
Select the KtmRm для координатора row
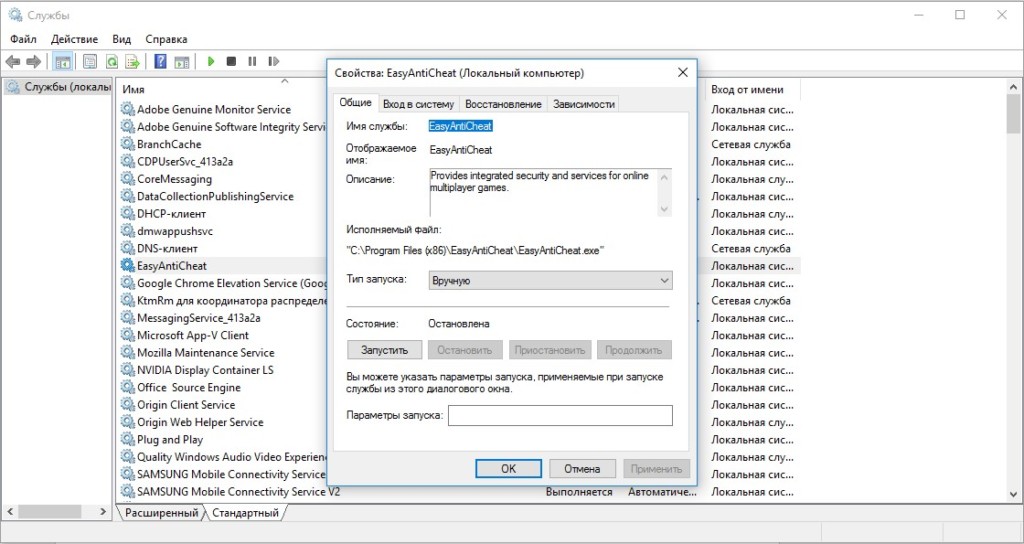click(x=223, y=300)
